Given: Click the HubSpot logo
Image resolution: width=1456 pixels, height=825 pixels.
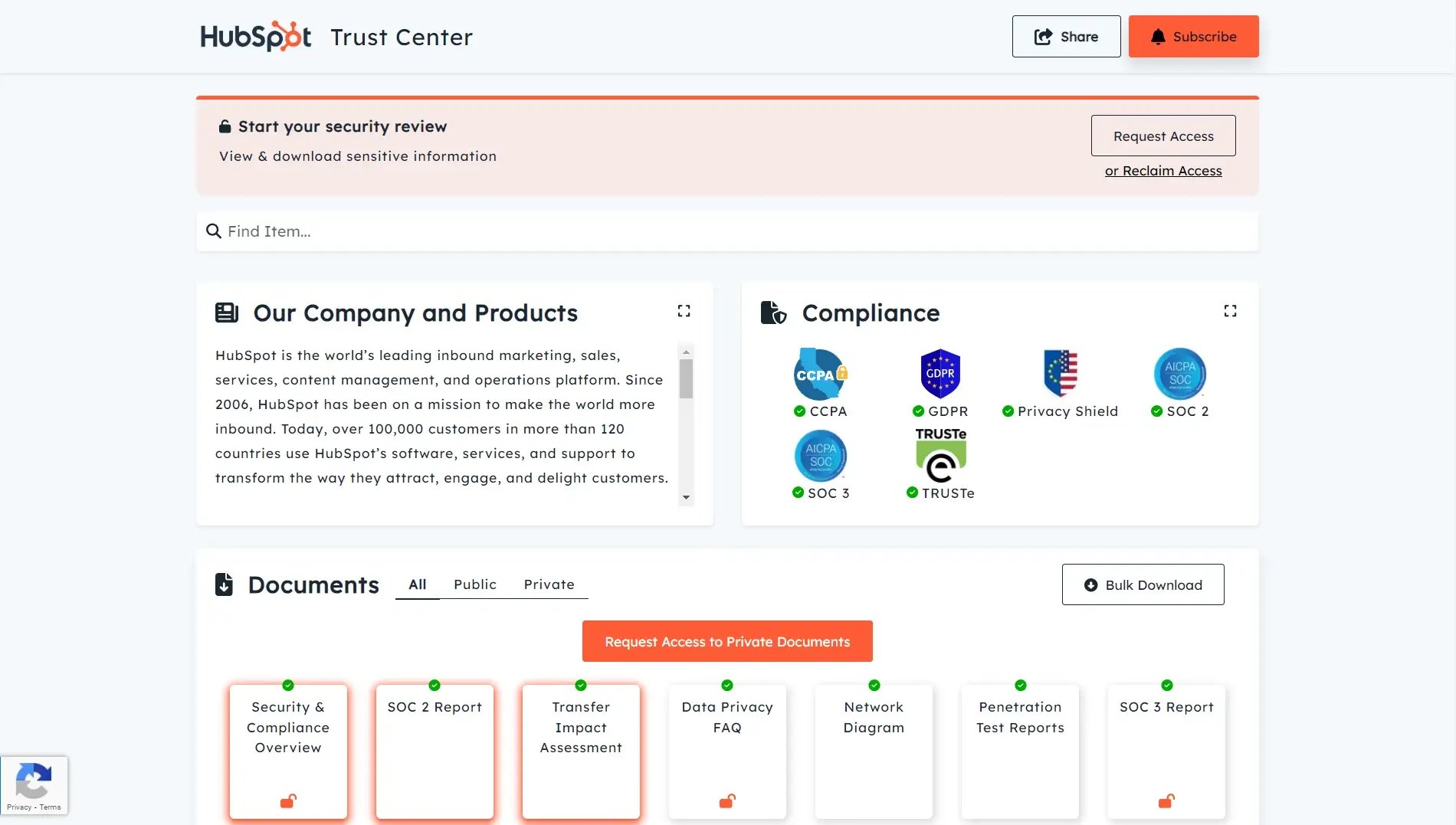Looking at the screenshot, I should [255, 36].
